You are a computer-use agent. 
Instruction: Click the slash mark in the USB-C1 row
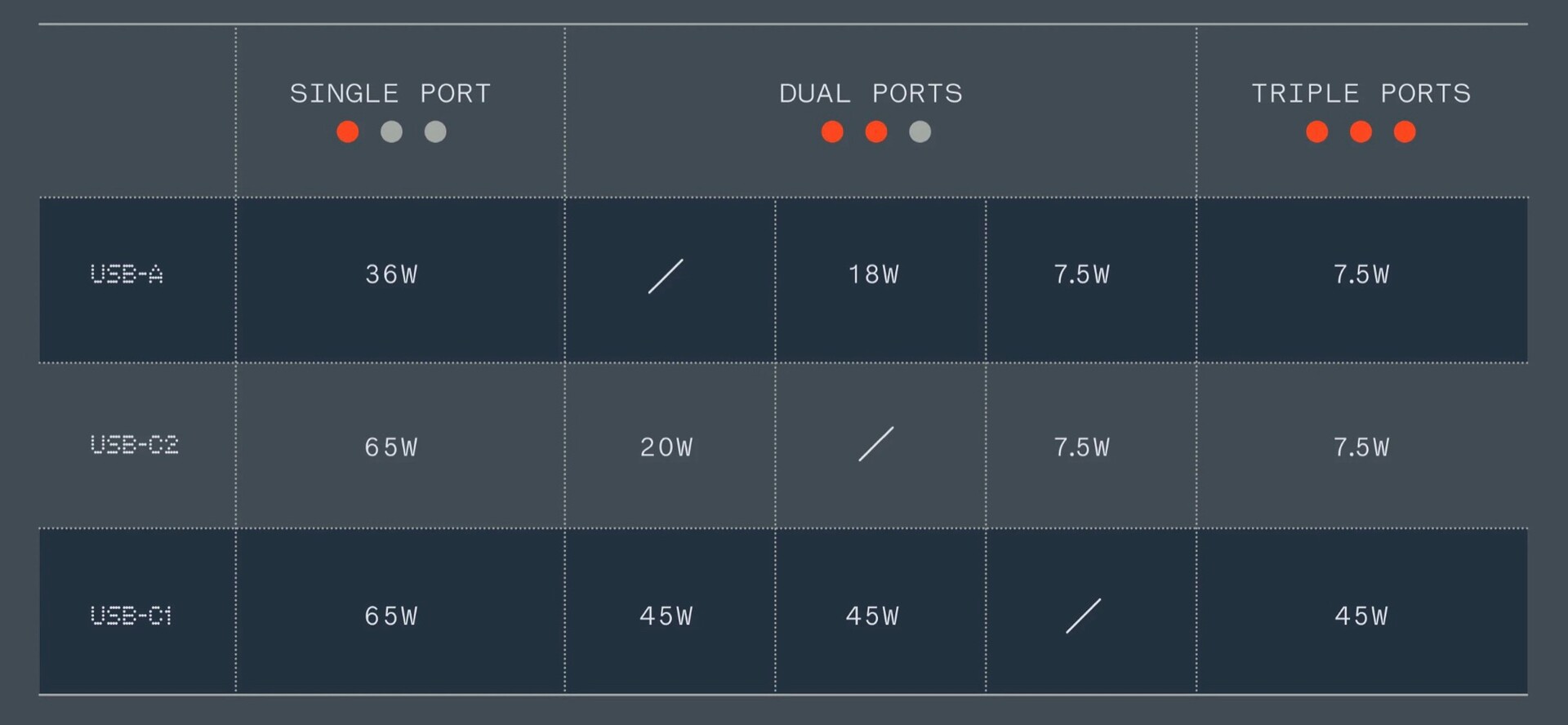(1083, 616)
